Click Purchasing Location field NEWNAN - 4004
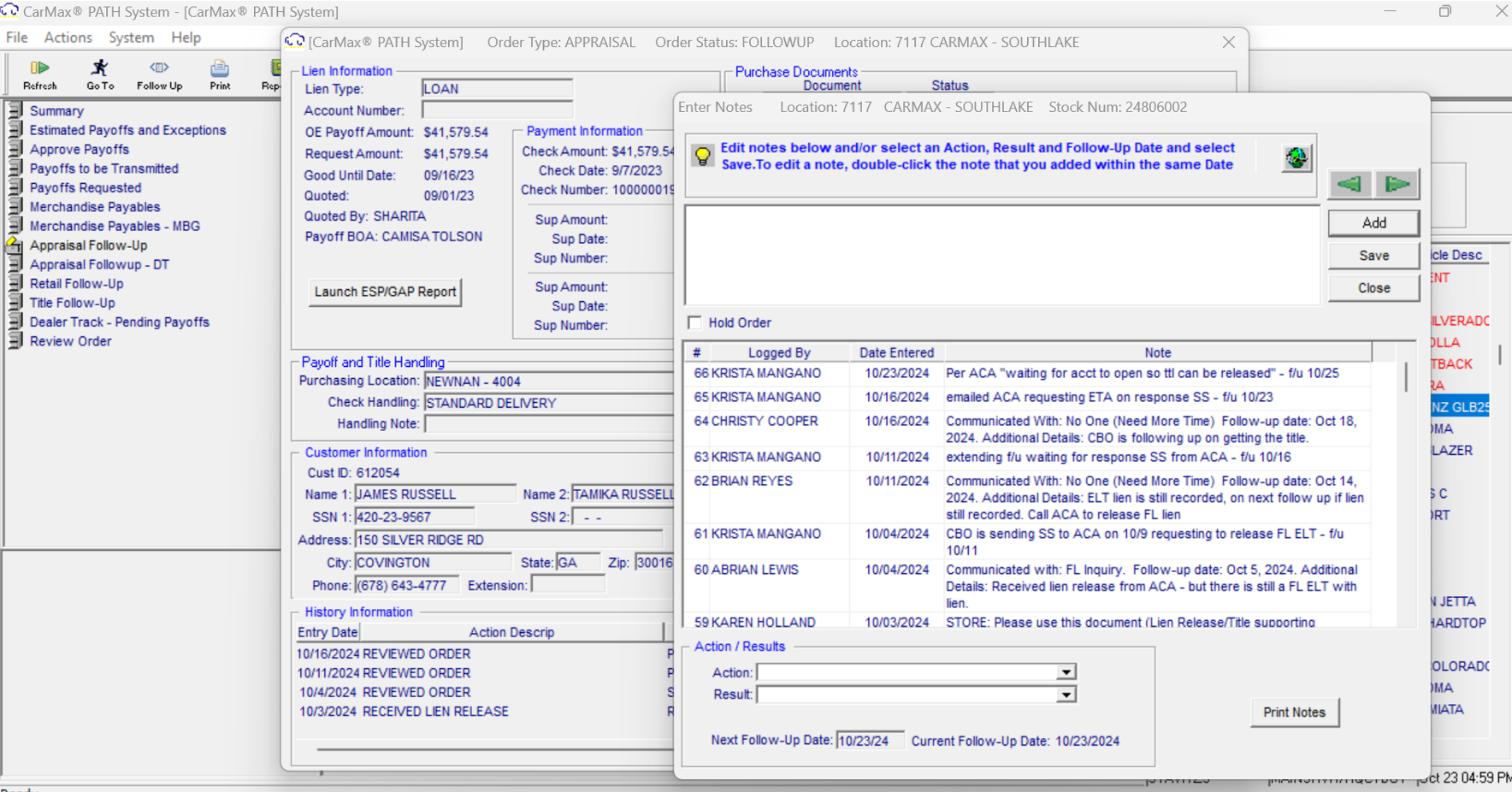This screenshot has width=1512, height=792. [x=549, y=381]
